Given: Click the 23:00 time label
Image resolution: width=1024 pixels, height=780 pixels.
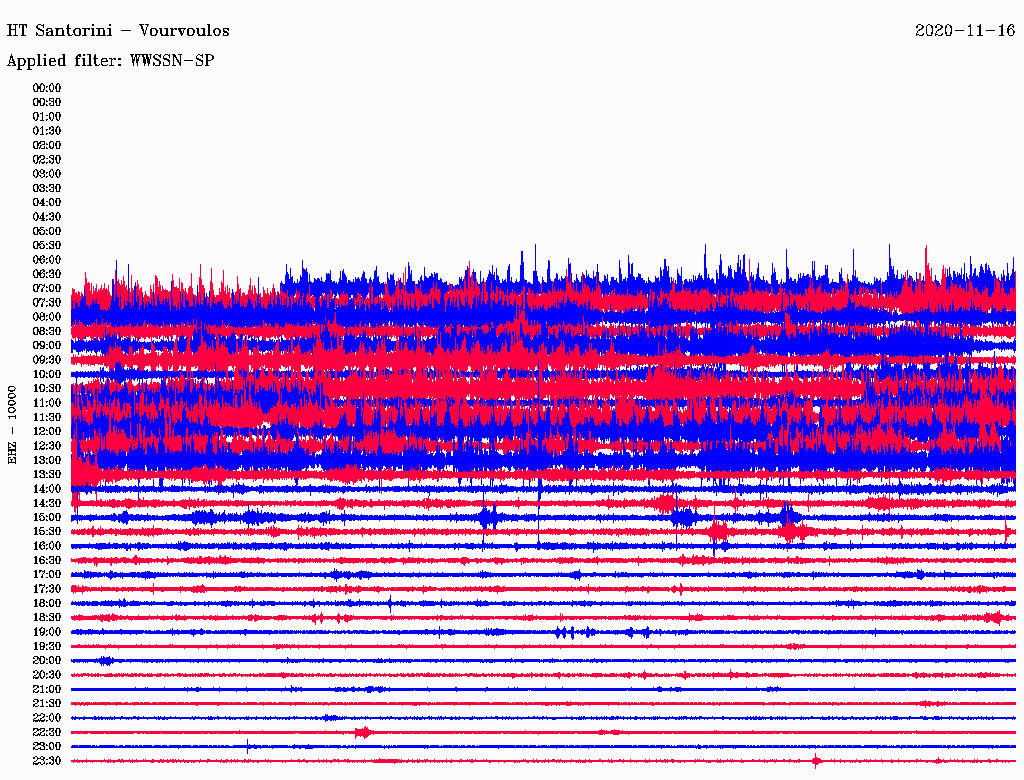Looking at the screenshot, I should click(47, 747).
